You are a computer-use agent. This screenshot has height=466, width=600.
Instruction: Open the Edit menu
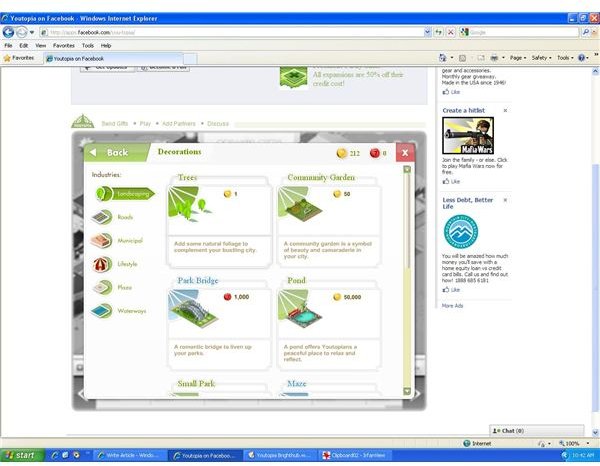pyautogui.click(x=24, y=46)
